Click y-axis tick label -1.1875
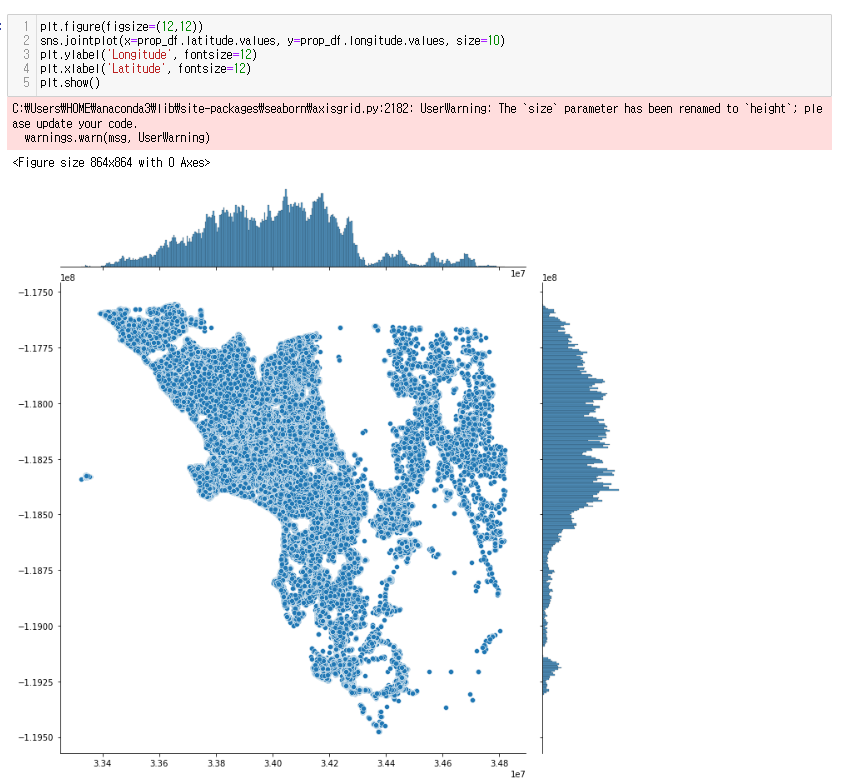The height and width of the screenshot is (782, 843). point(36,570)
